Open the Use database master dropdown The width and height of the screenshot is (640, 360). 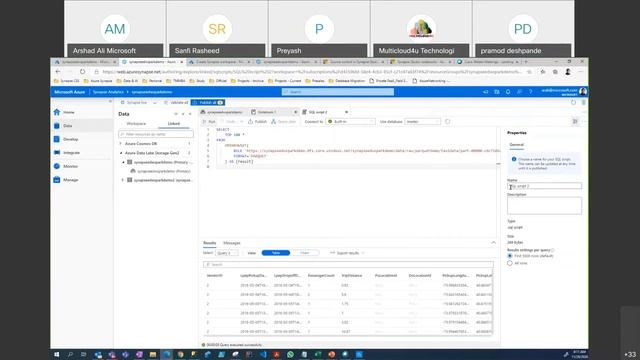(422, 122)
